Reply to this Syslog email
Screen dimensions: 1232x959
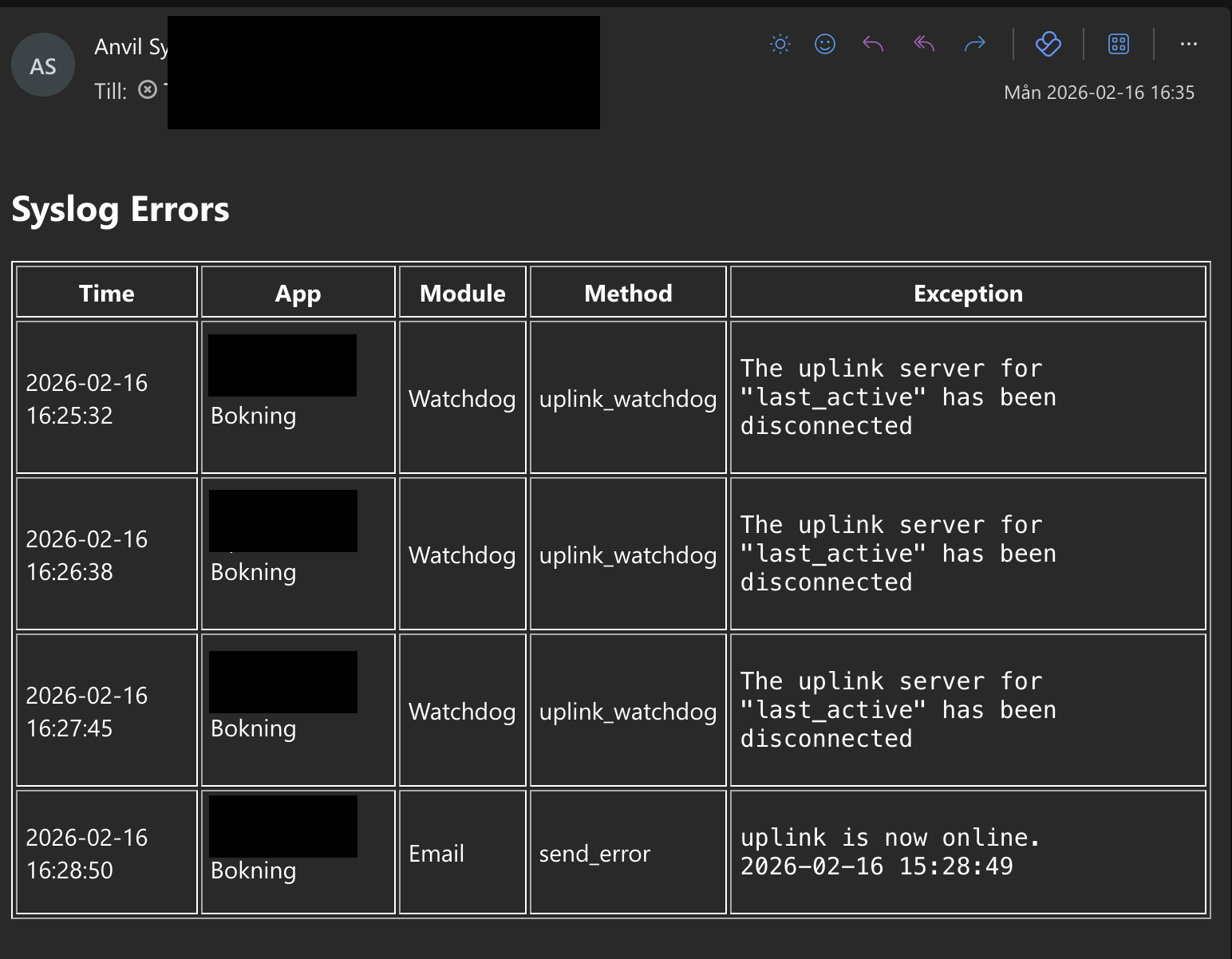[873, 44]
